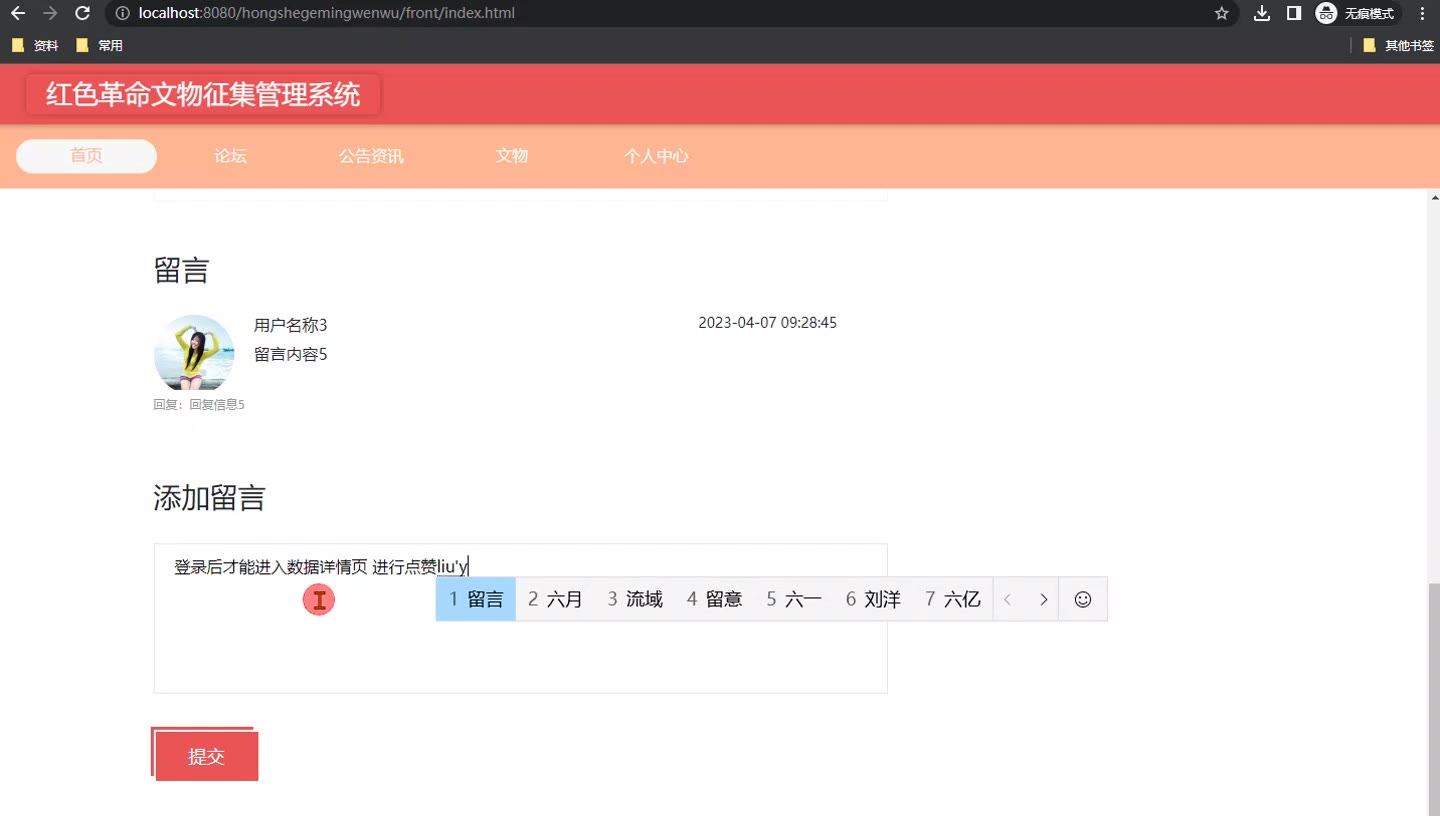Click the 红色革命文物征集管理系统 site title
The image size is (1440, 816).
tap(203, 95)
